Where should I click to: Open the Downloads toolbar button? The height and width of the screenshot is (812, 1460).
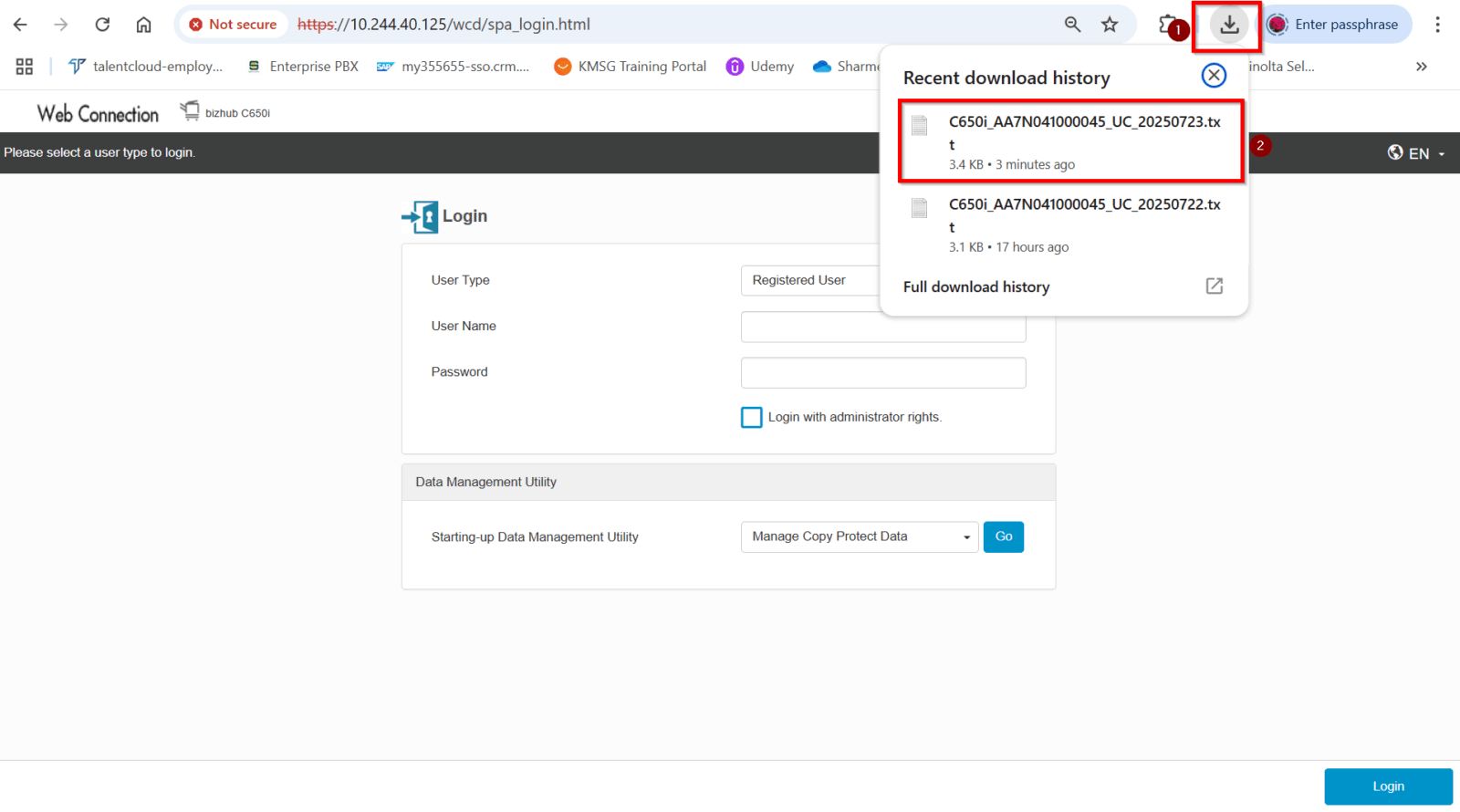click(1229, 25)
